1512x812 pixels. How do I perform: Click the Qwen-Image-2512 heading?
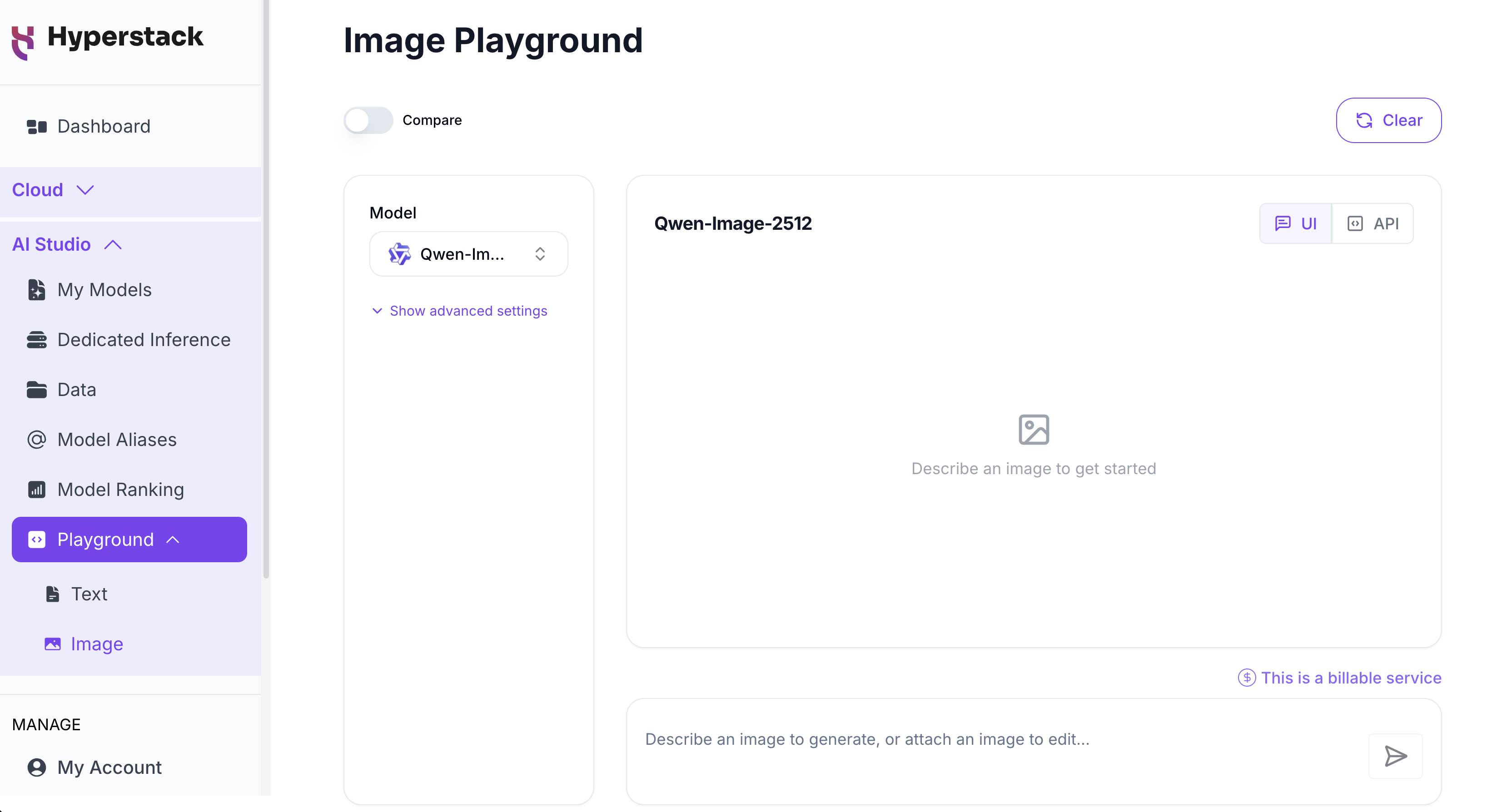pos(732,223)
